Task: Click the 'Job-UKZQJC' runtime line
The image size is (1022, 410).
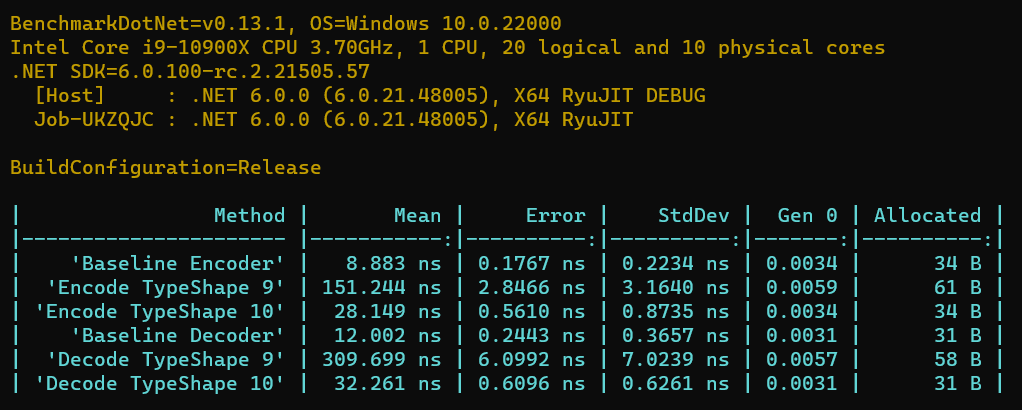Action: [x=334, y=120]
